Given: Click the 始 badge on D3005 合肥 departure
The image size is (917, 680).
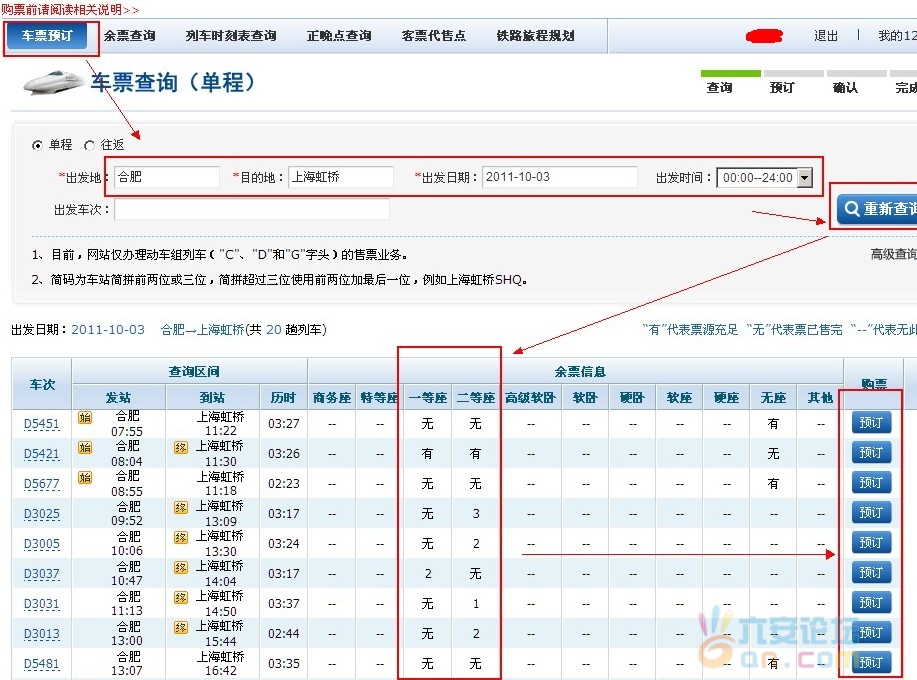Looking at the screenshot, I should [85, 537].
